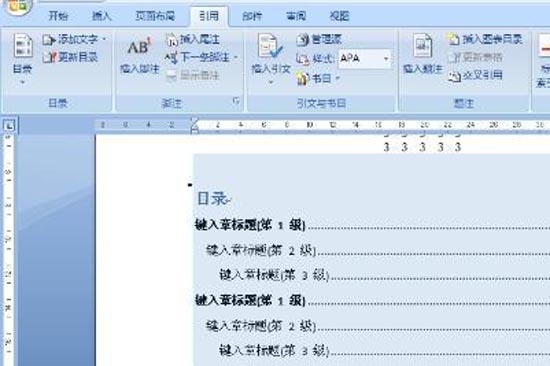Open 下一条脚注 dropdown arrow

(236, 57)
